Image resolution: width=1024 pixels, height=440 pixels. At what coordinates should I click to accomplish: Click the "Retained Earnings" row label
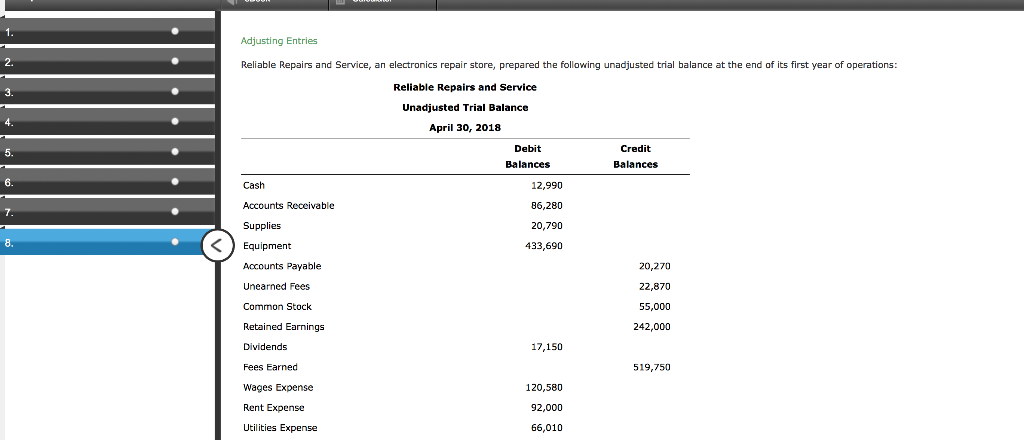[x=283, y=327]
